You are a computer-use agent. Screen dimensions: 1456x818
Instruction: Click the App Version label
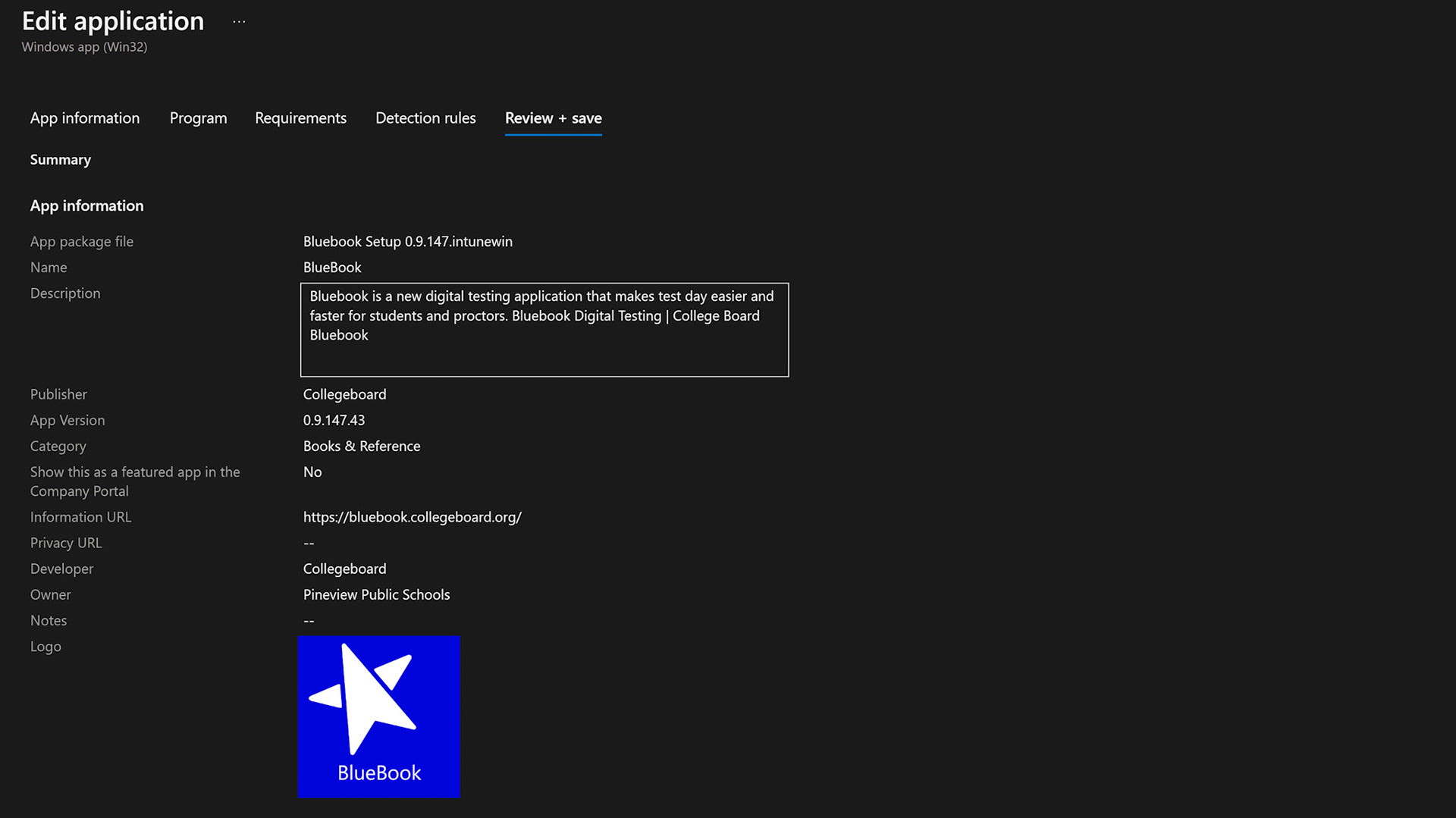click(x=67, y=420)
